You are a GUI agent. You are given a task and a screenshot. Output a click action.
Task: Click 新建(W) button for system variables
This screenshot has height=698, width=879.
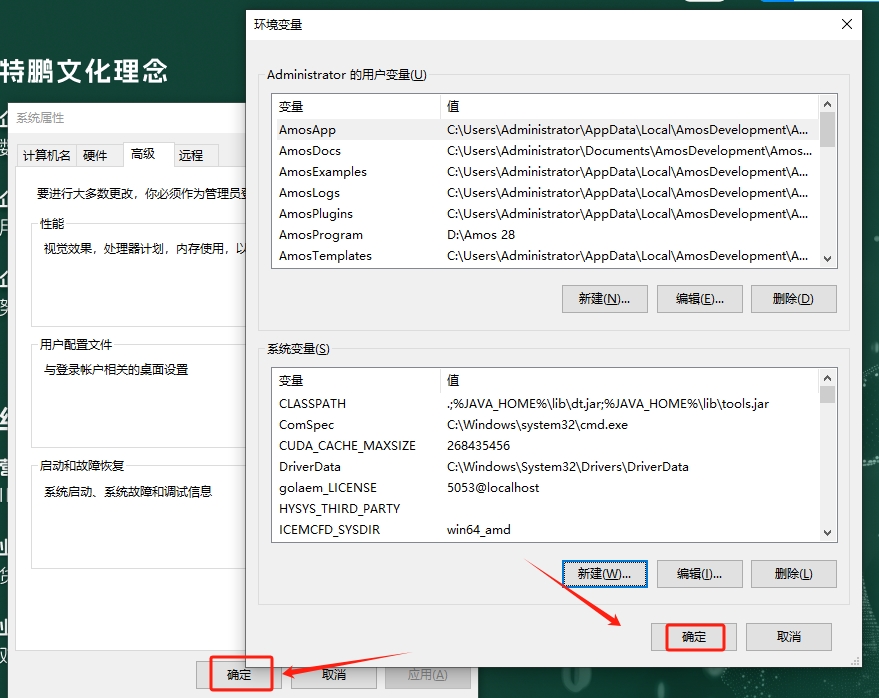[x=604, y=574]
